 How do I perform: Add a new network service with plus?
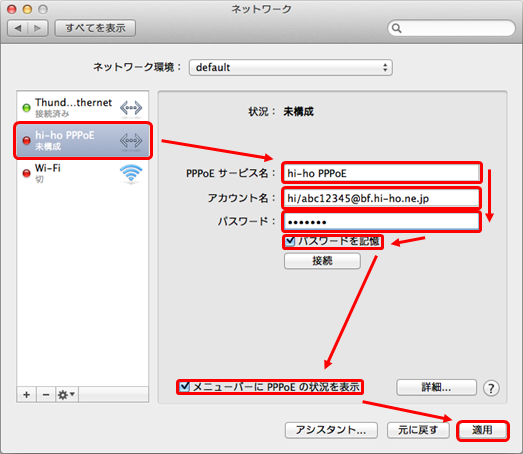27,395
